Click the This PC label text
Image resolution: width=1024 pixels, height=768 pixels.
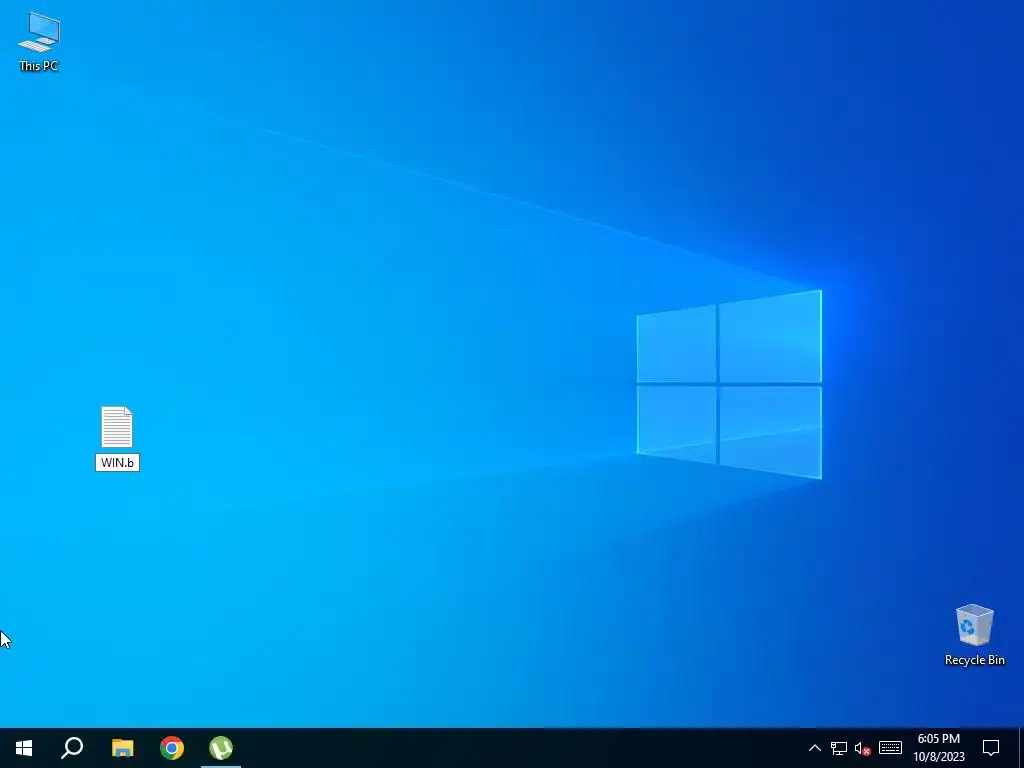click(39, 65)
